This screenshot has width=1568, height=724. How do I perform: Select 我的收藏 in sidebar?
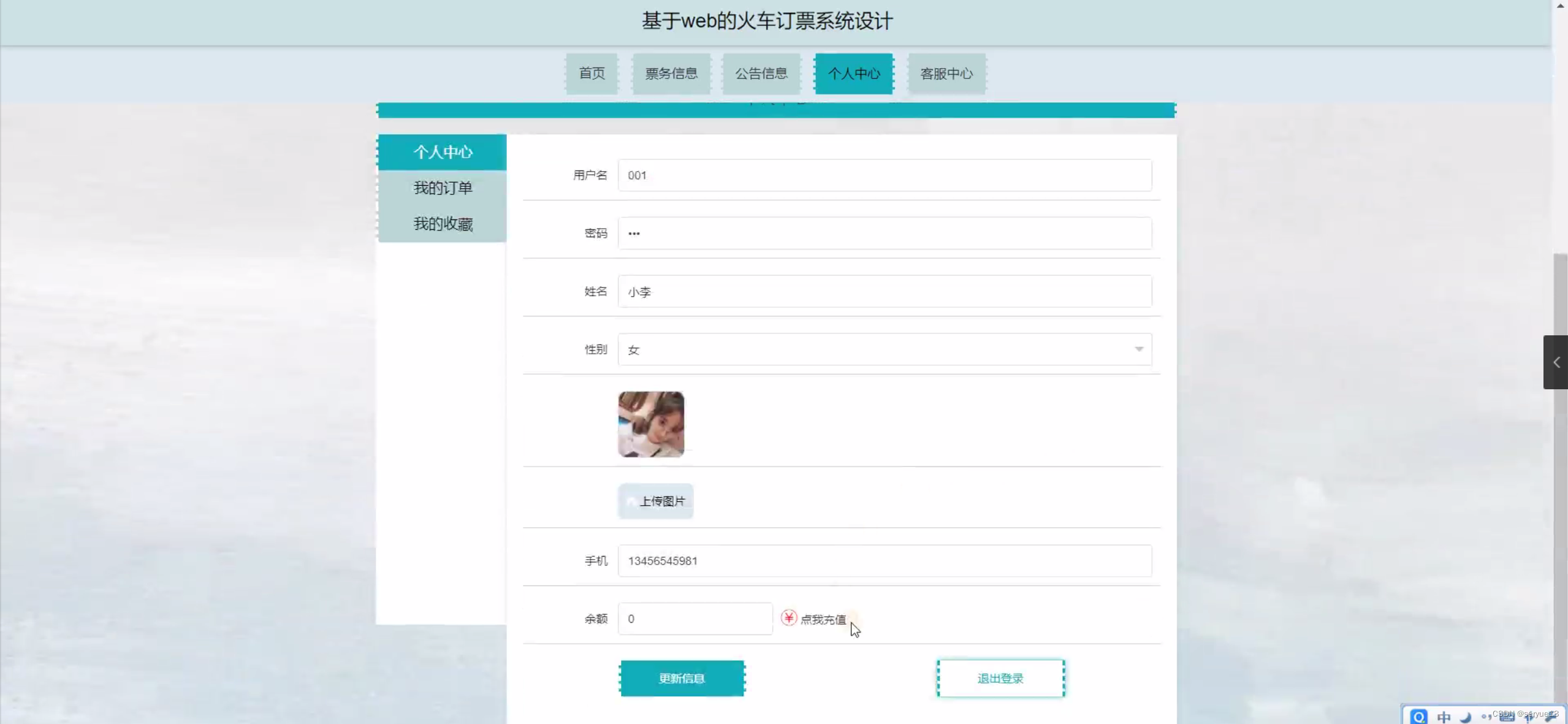[x=443, y=224]
